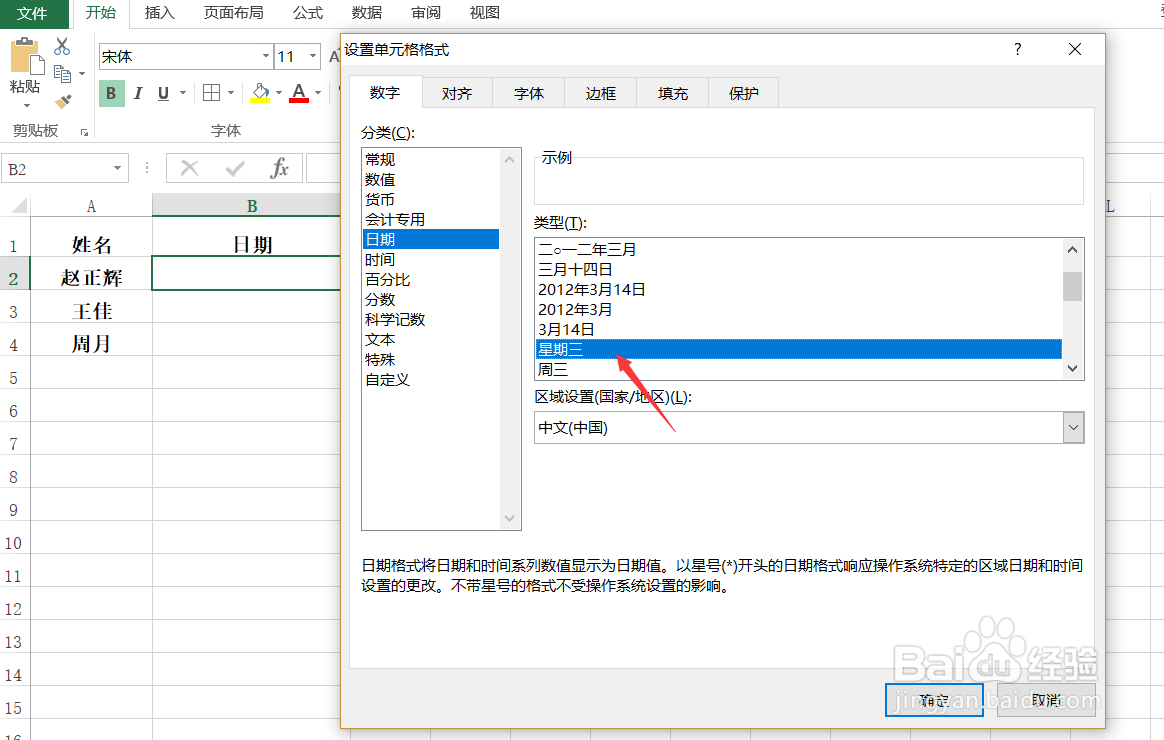This screenshot has width=1164, height=740.
Task: Open the borders dropdown arrow
Action: (231, 93)
